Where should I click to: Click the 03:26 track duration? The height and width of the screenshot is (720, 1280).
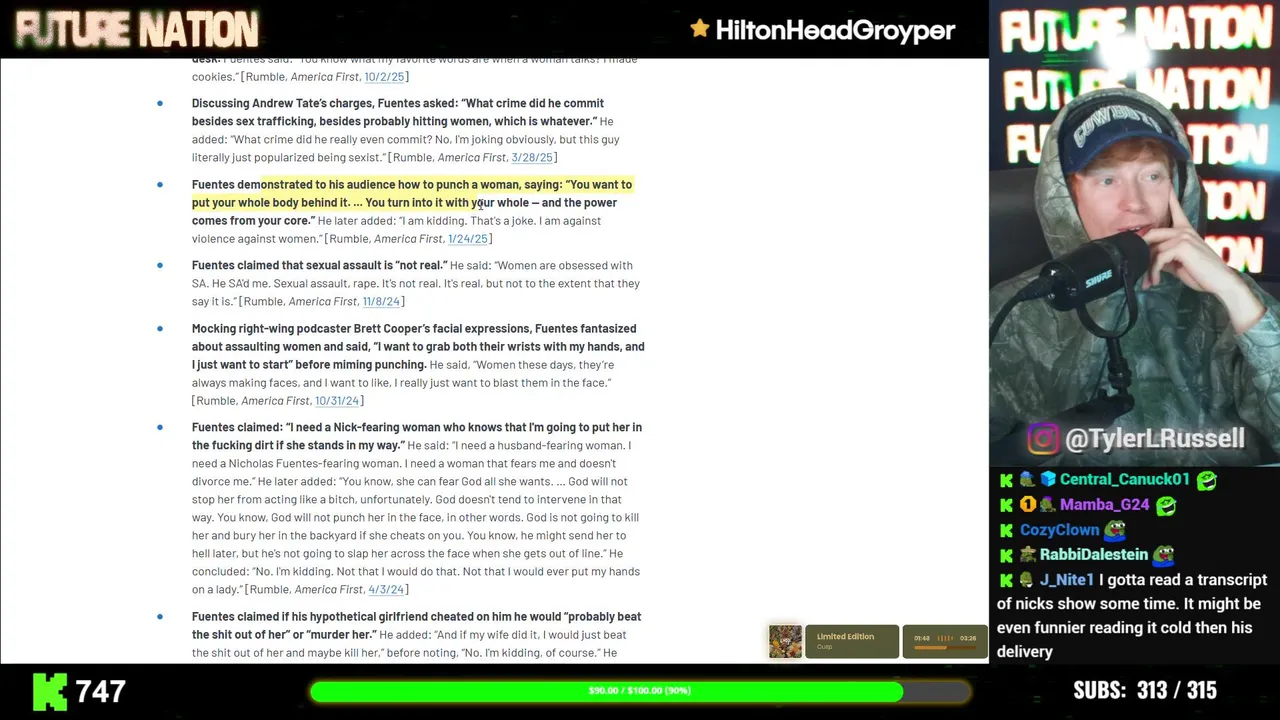coord(968,638)
